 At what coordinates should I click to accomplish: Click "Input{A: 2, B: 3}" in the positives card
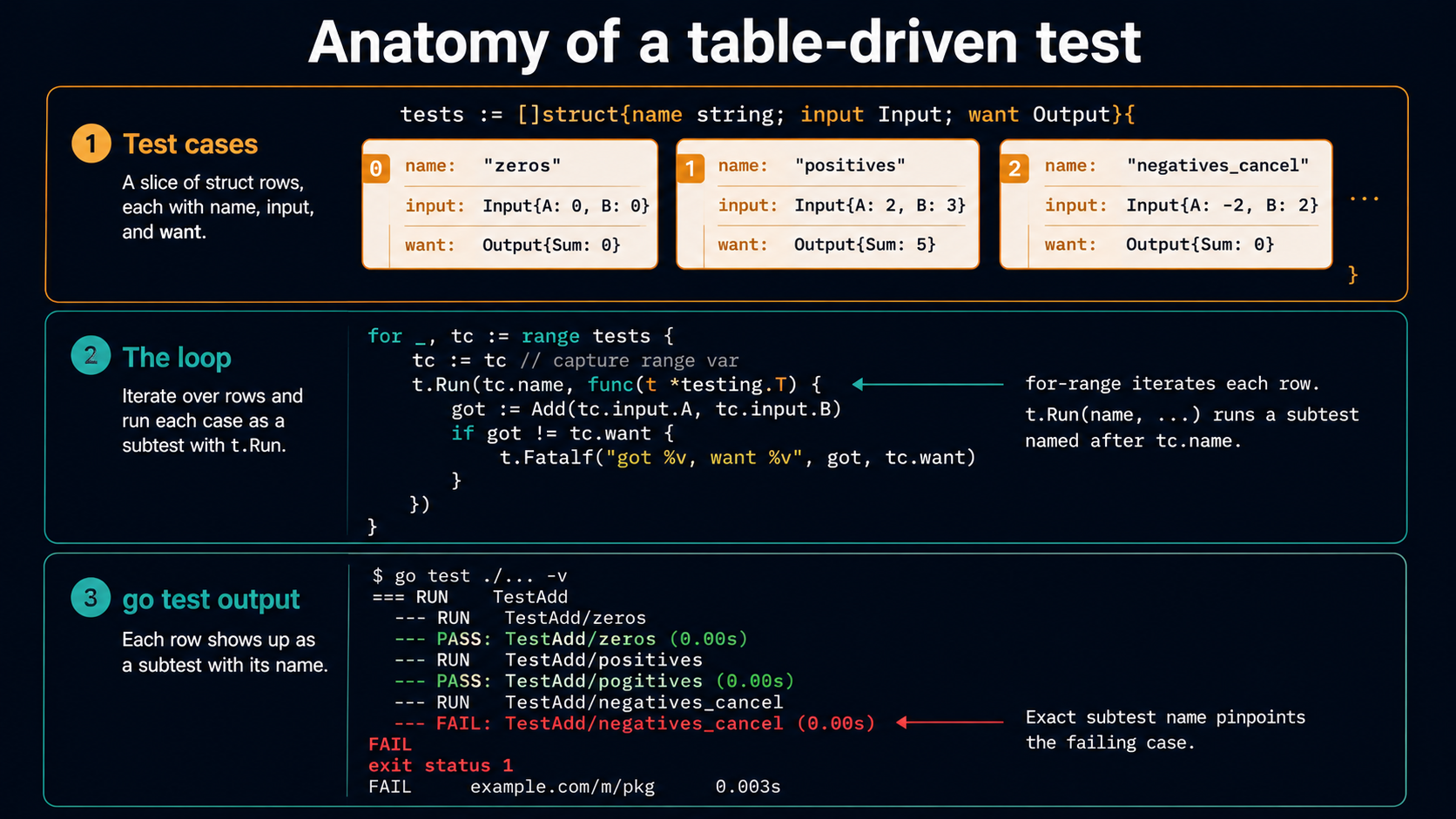[x=880, y=205]
